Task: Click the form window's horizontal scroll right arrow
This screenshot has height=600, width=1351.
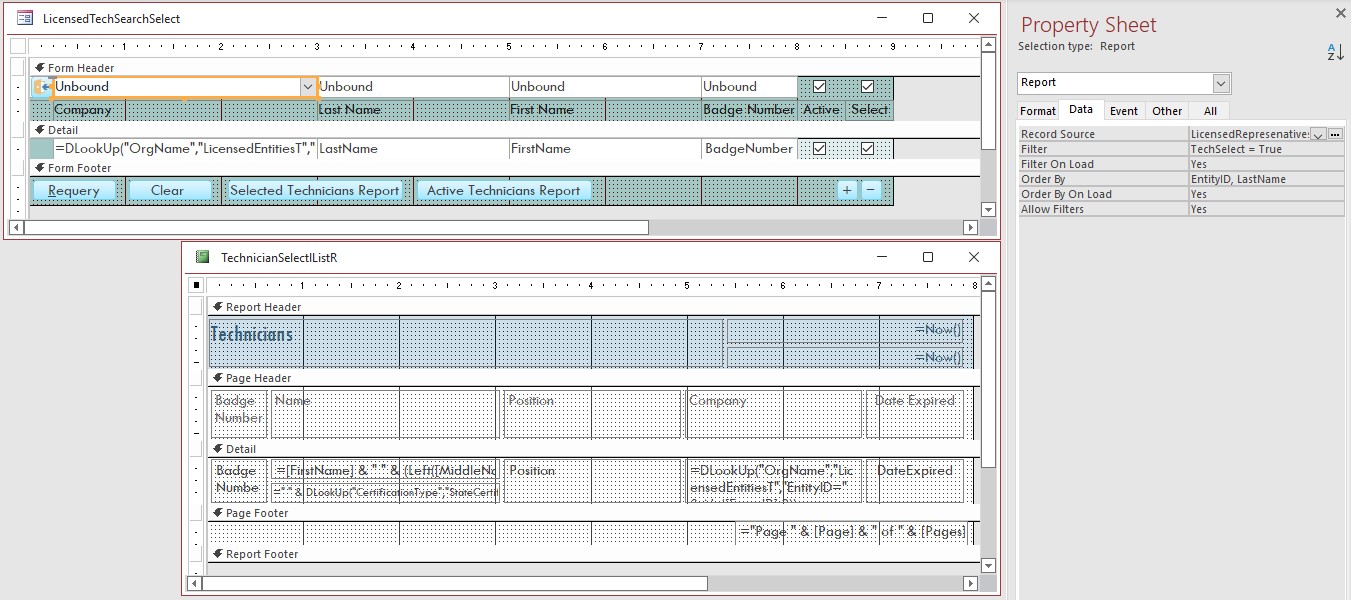Action: 970,228
